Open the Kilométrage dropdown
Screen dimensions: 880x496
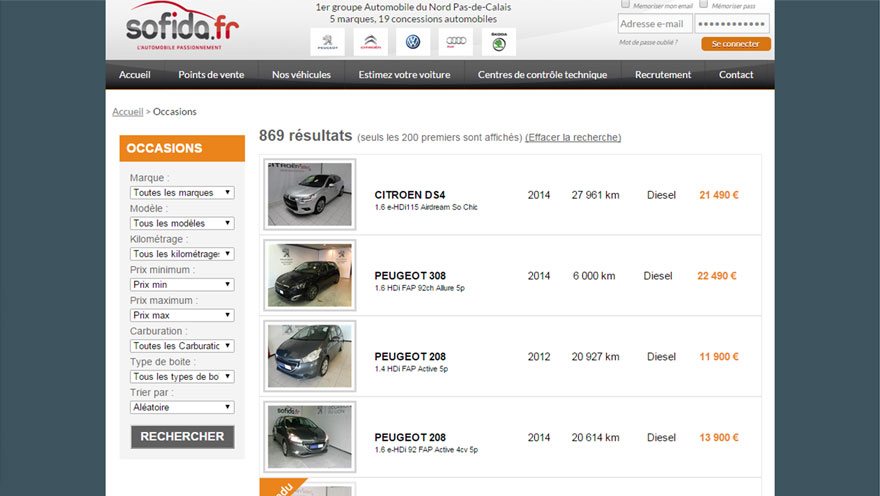click(182, 254)
